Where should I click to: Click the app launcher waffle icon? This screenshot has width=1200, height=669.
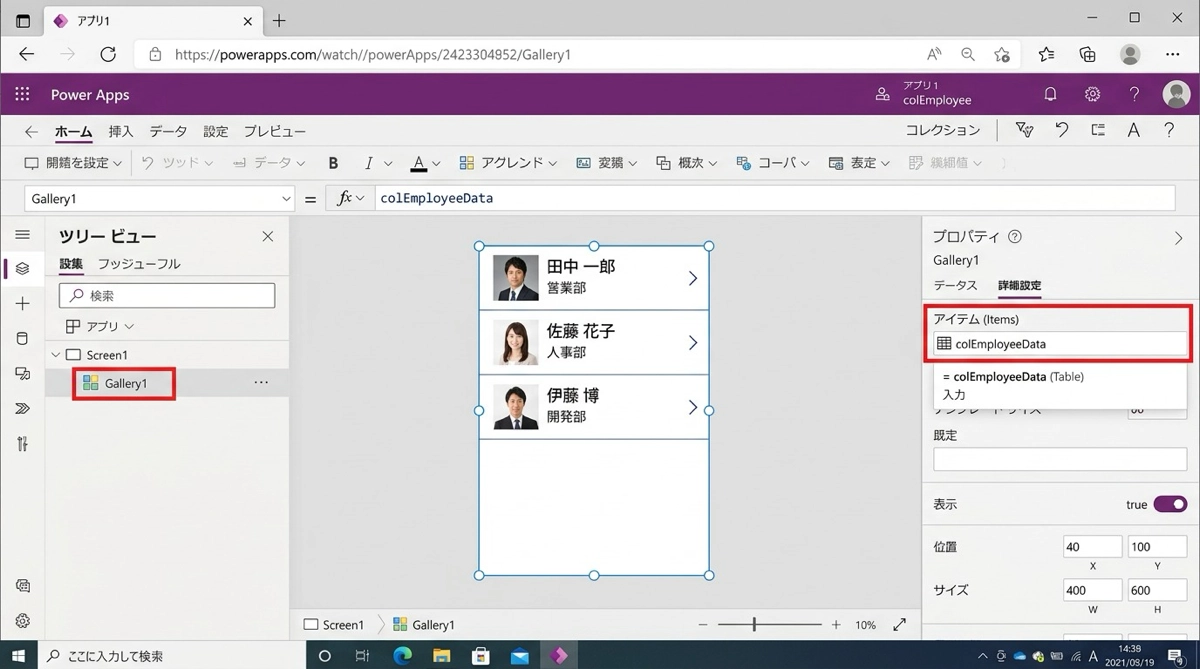[x=22, y=94]
